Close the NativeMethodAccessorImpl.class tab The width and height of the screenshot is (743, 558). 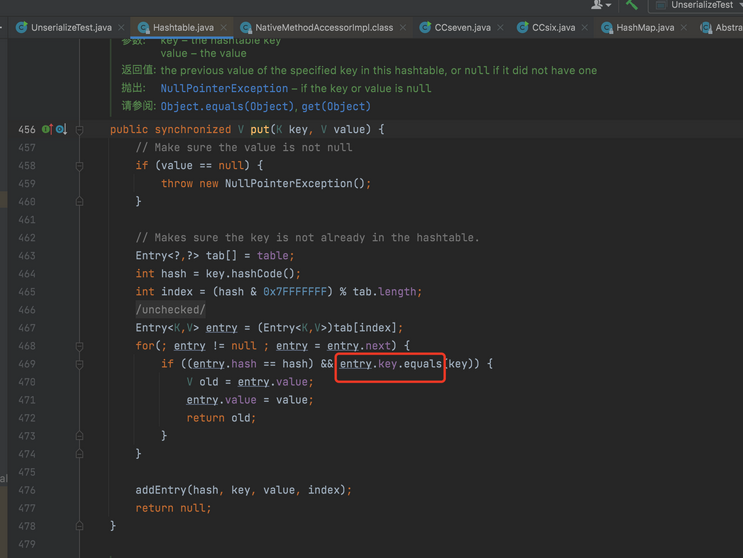click(403, 27)
